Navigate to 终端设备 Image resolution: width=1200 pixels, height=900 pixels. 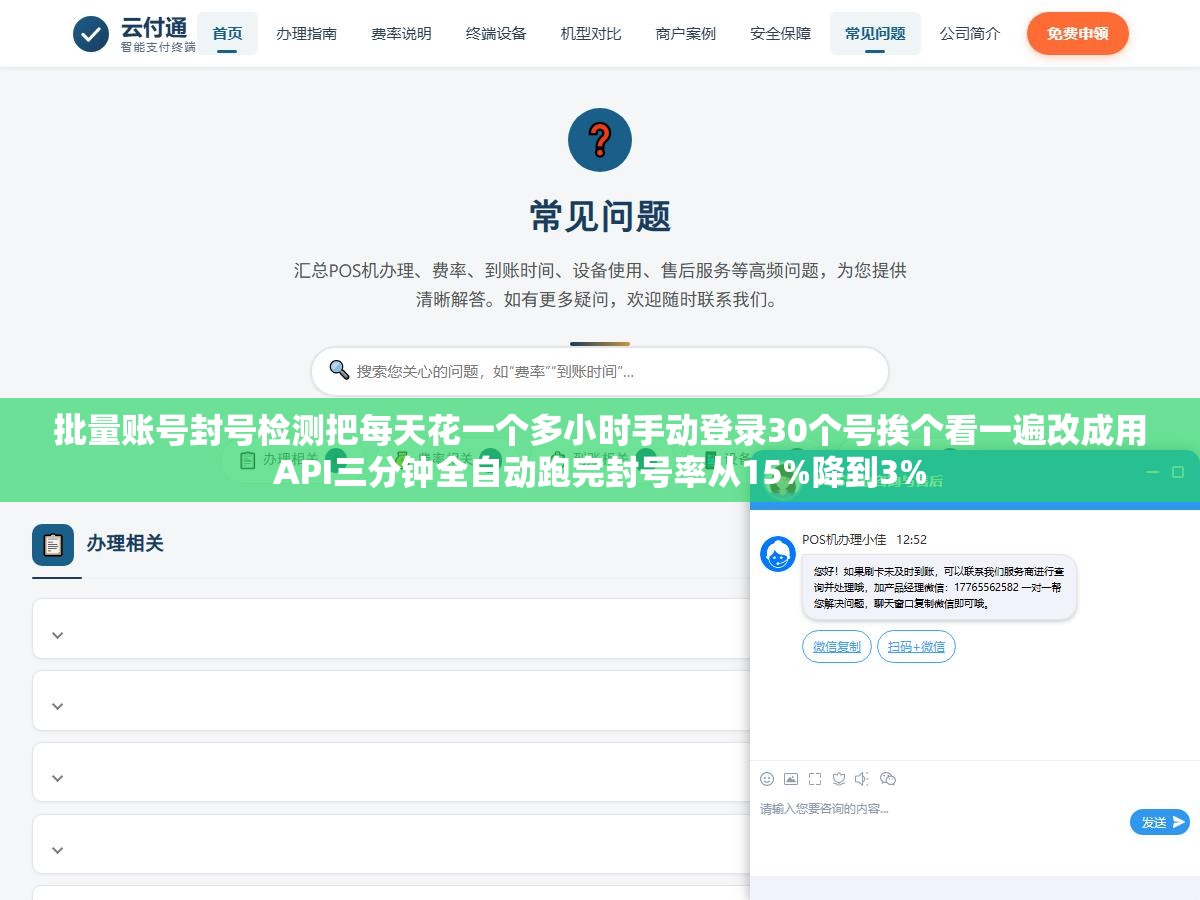point(496,33)
